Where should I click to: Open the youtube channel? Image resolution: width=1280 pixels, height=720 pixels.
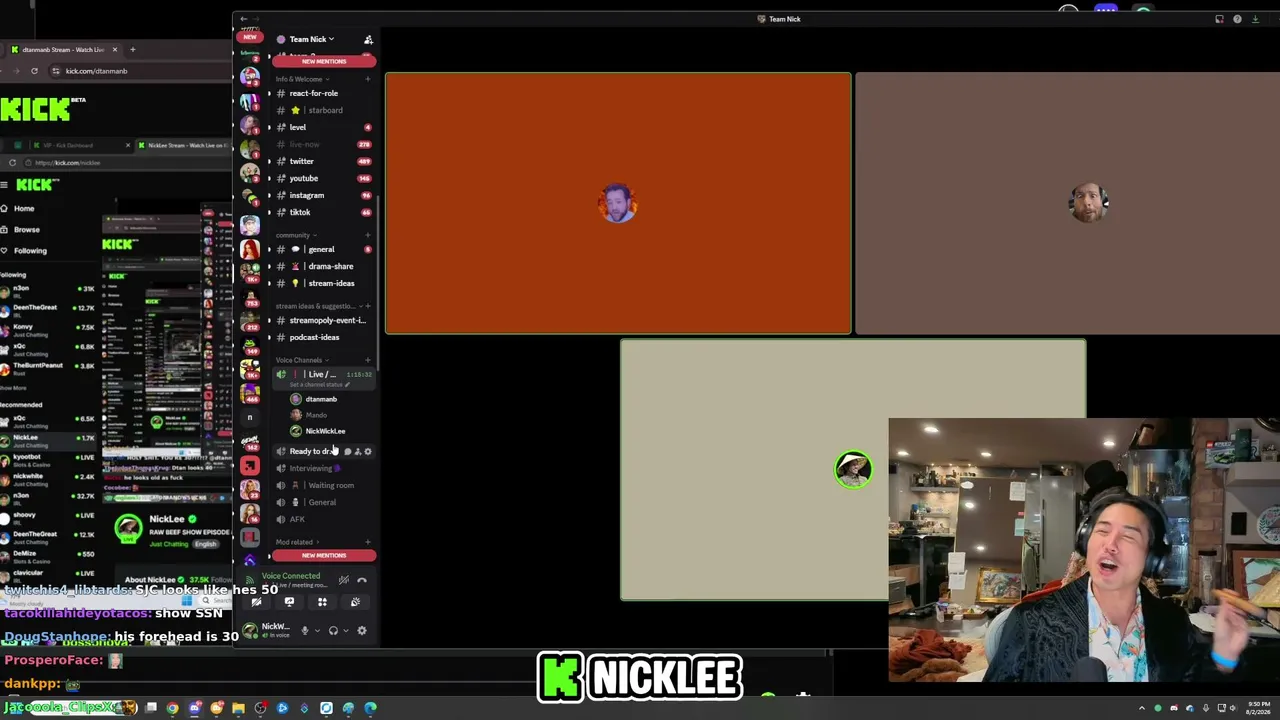(322, 178)
